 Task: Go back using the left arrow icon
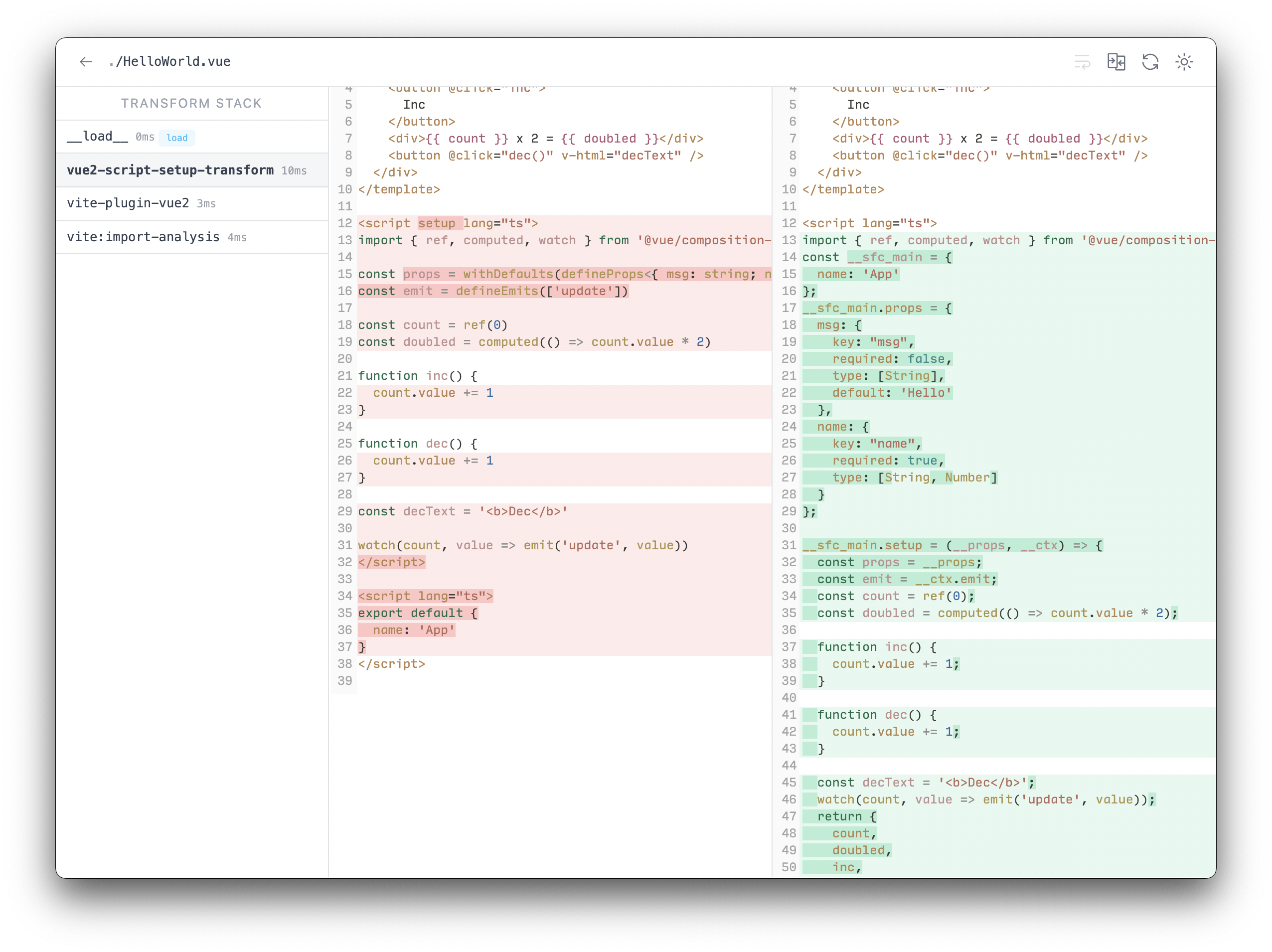click(86, 61)
